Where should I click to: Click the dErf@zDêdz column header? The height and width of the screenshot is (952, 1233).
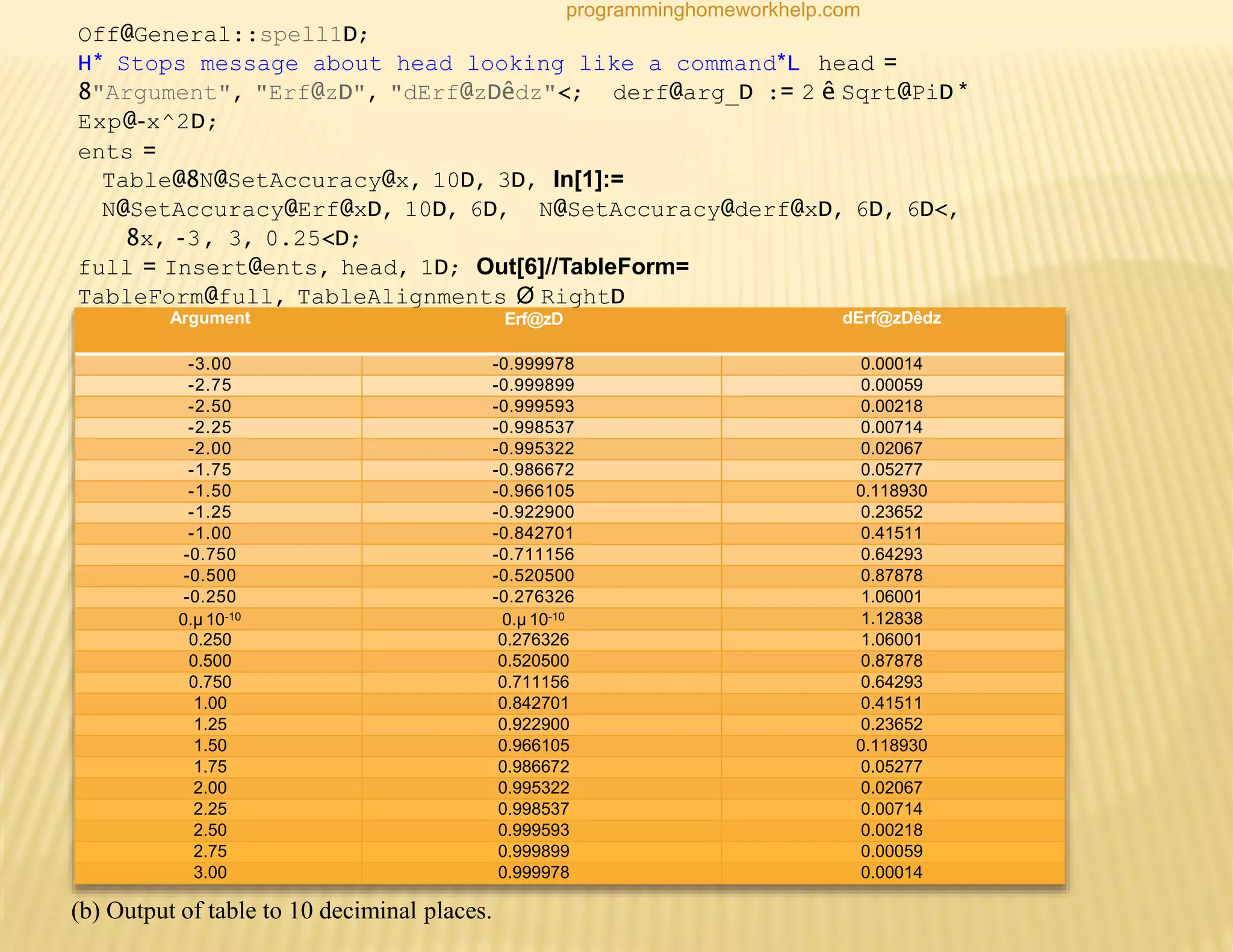click(891, 318)
